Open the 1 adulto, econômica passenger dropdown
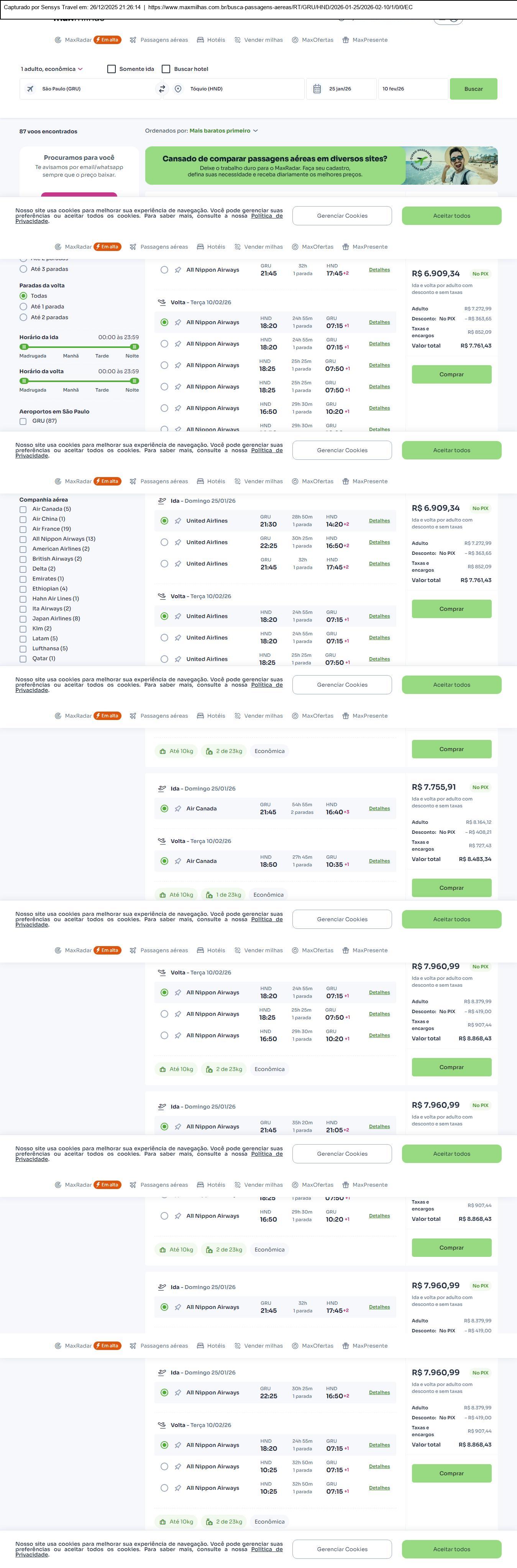The width and height of the screenshot is (517, 1568). 52,69
